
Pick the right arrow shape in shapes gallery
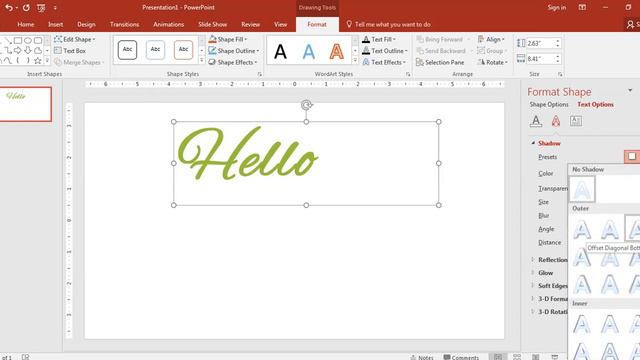18,50
